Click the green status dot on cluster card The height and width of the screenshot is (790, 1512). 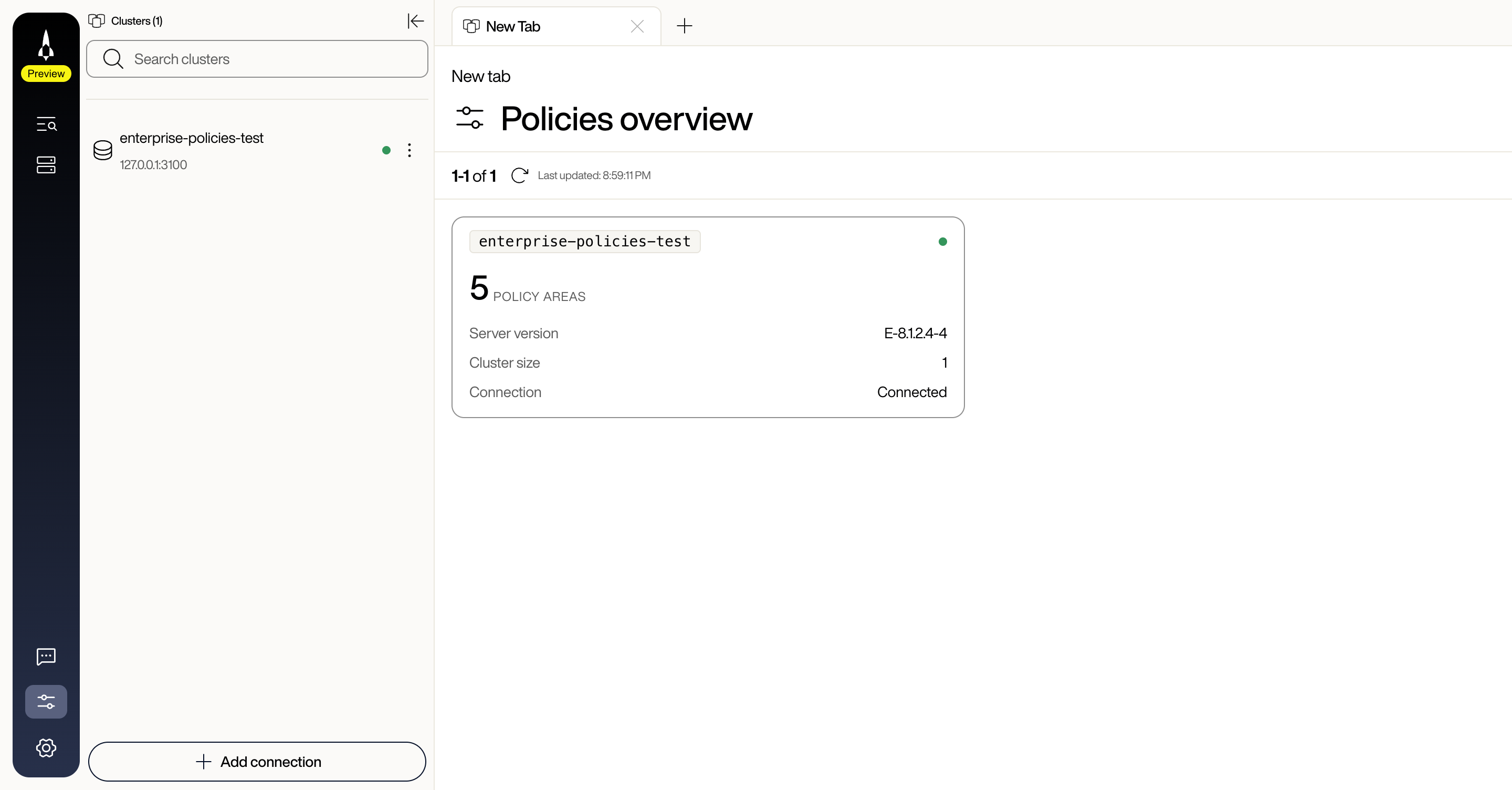pyautogui.click(x=943, y=242)
